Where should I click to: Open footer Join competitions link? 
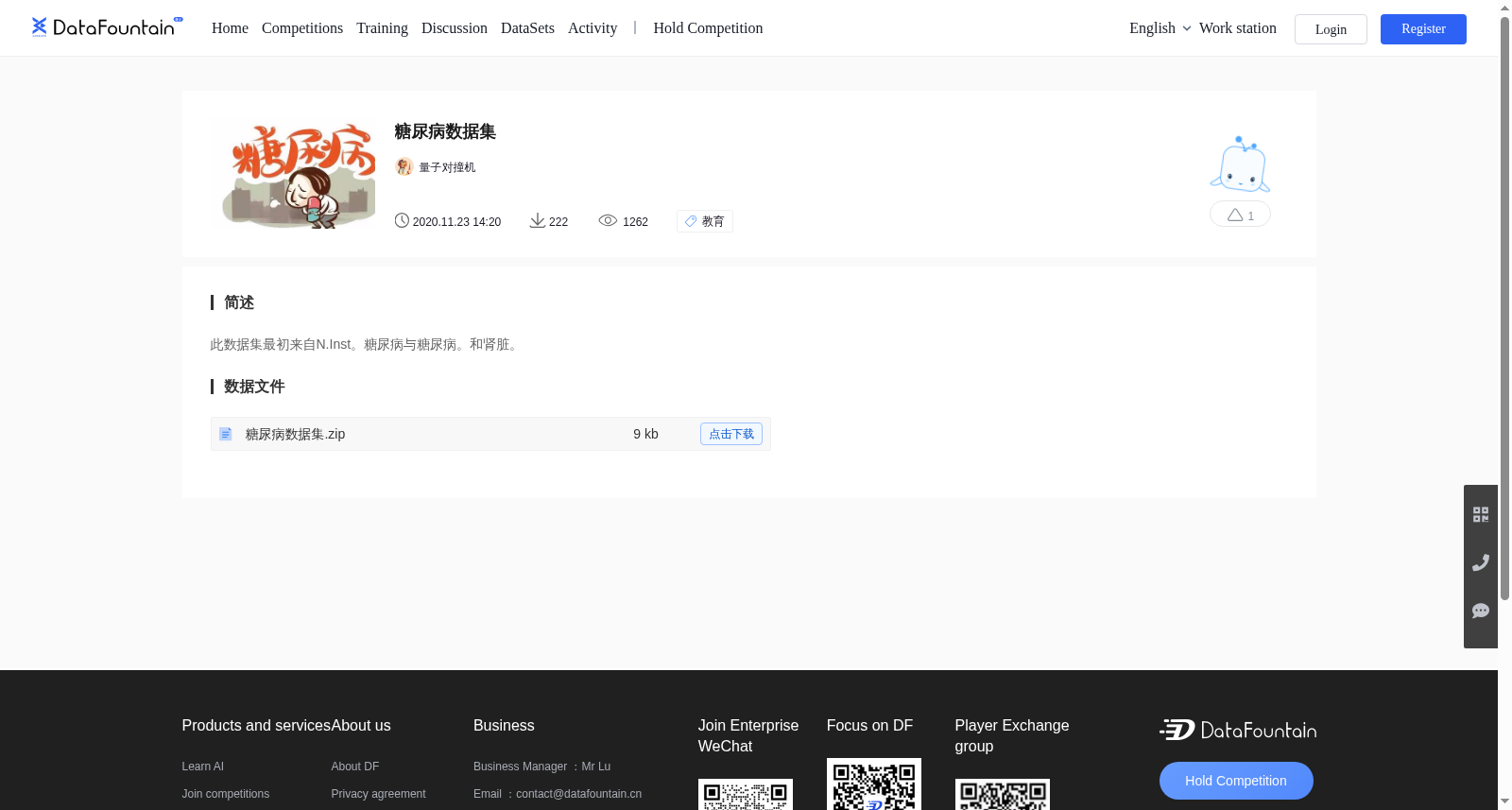pos(225,794)
